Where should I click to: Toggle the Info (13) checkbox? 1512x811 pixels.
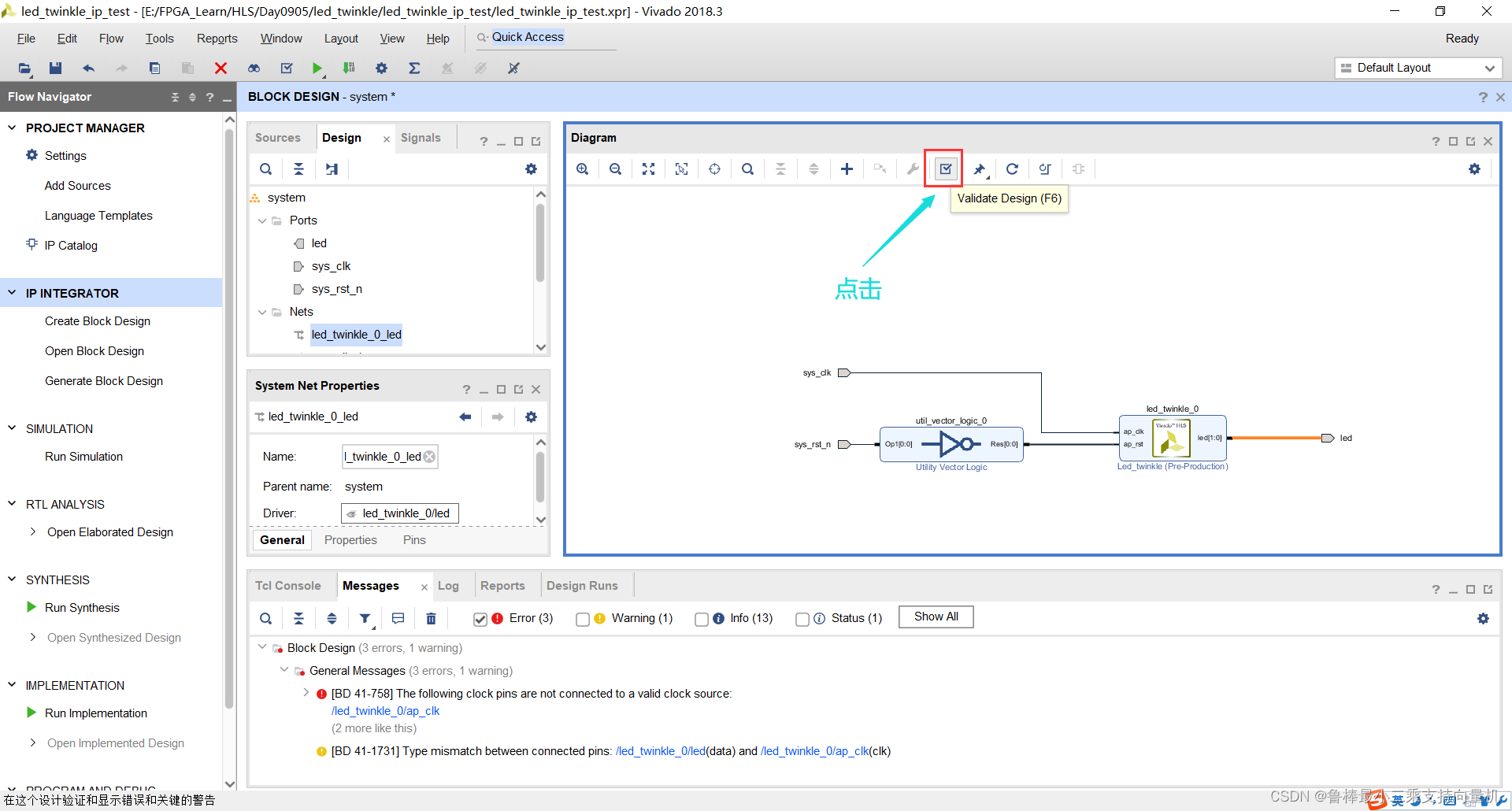point(702,619)
